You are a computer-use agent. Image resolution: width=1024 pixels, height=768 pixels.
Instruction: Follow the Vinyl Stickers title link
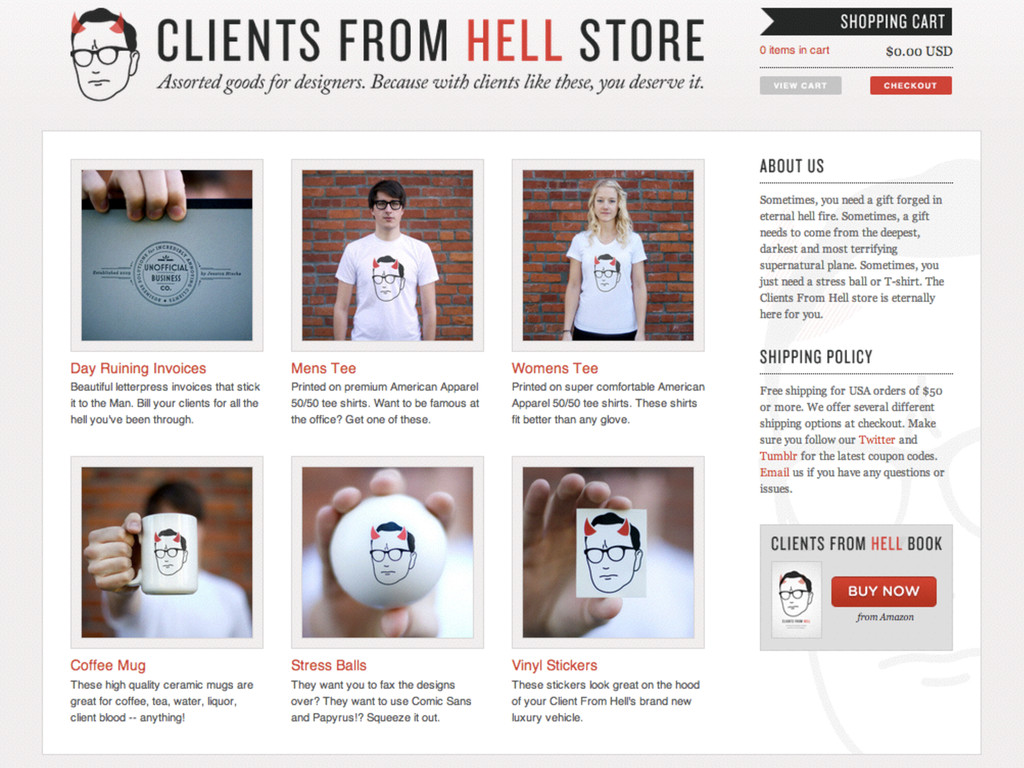click(554, 665)
